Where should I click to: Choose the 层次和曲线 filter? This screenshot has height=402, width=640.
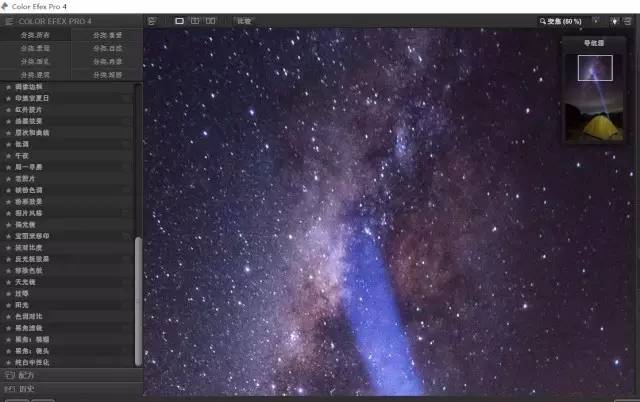pos(67,133)
